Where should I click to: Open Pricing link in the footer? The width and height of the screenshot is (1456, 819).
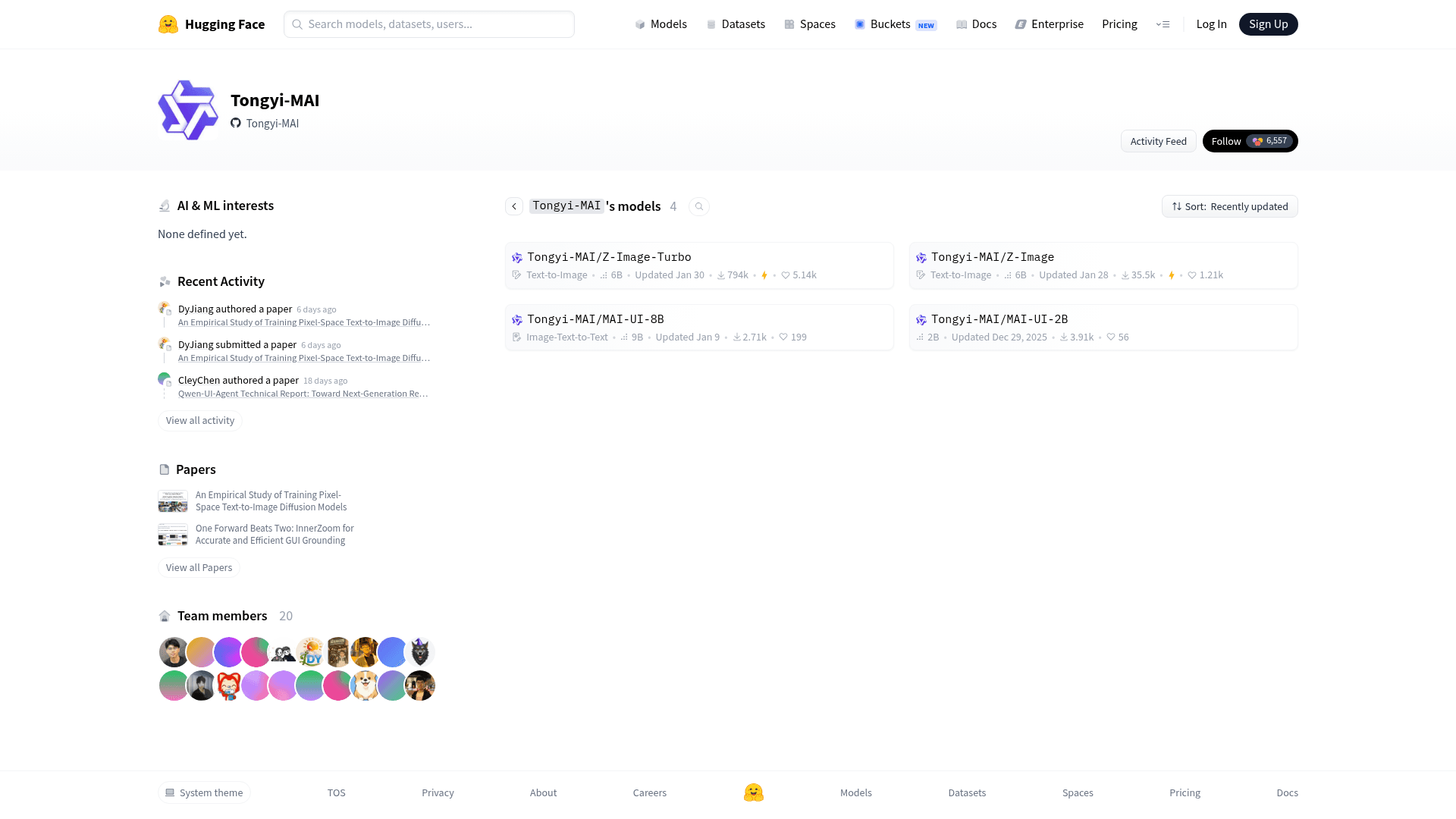click(1185, 792)
